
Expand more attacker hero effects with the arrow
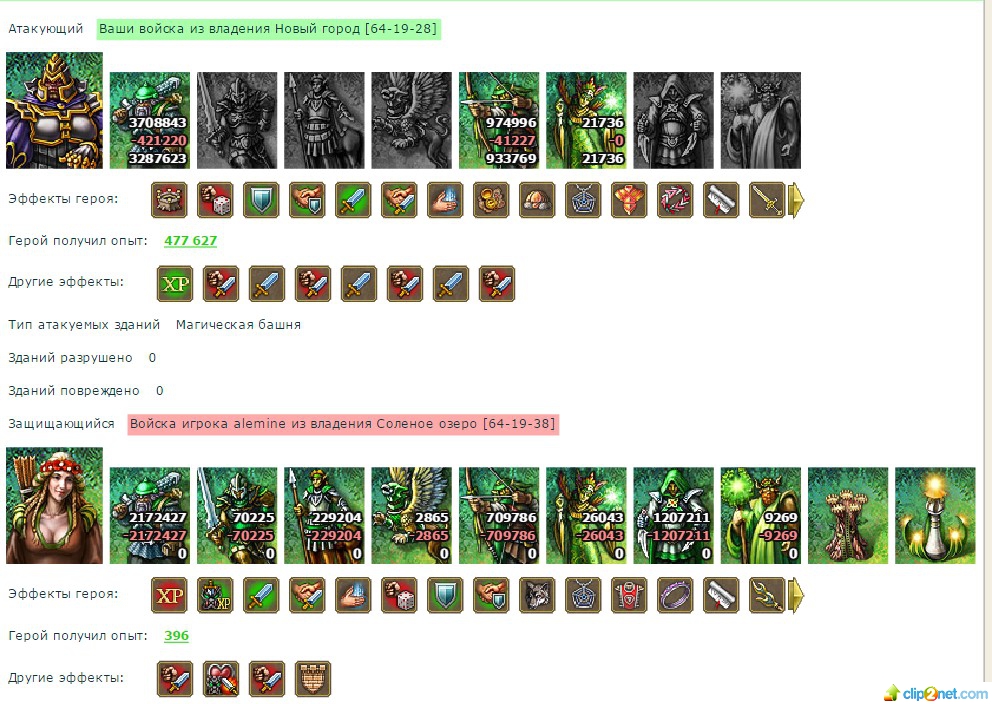[x=797, y=201]
